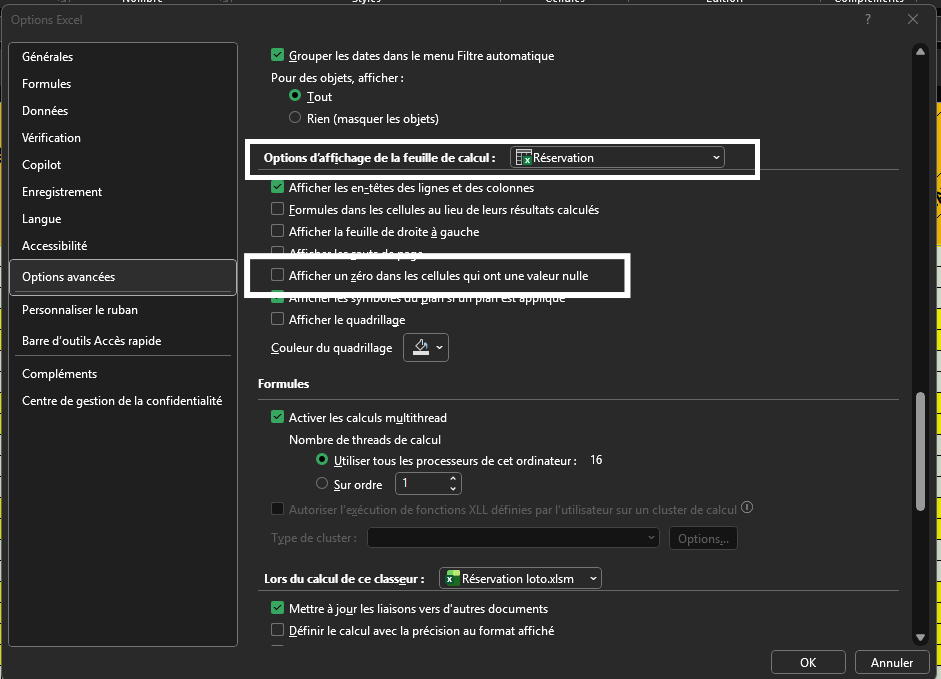Uncheck Activer les calculs multithread
941x679 pixels.
pos(278,417)
